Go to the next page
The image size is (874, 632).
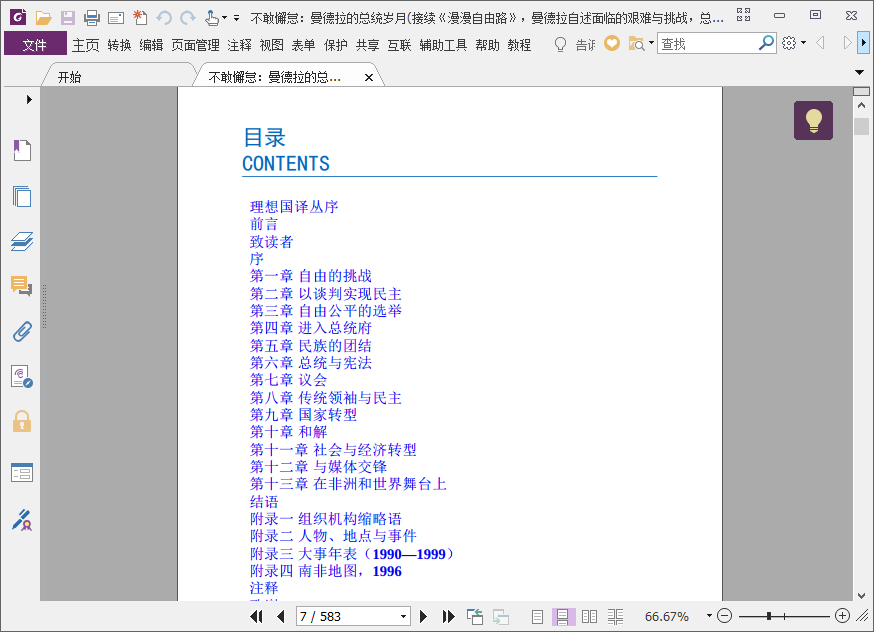[423, 616]
